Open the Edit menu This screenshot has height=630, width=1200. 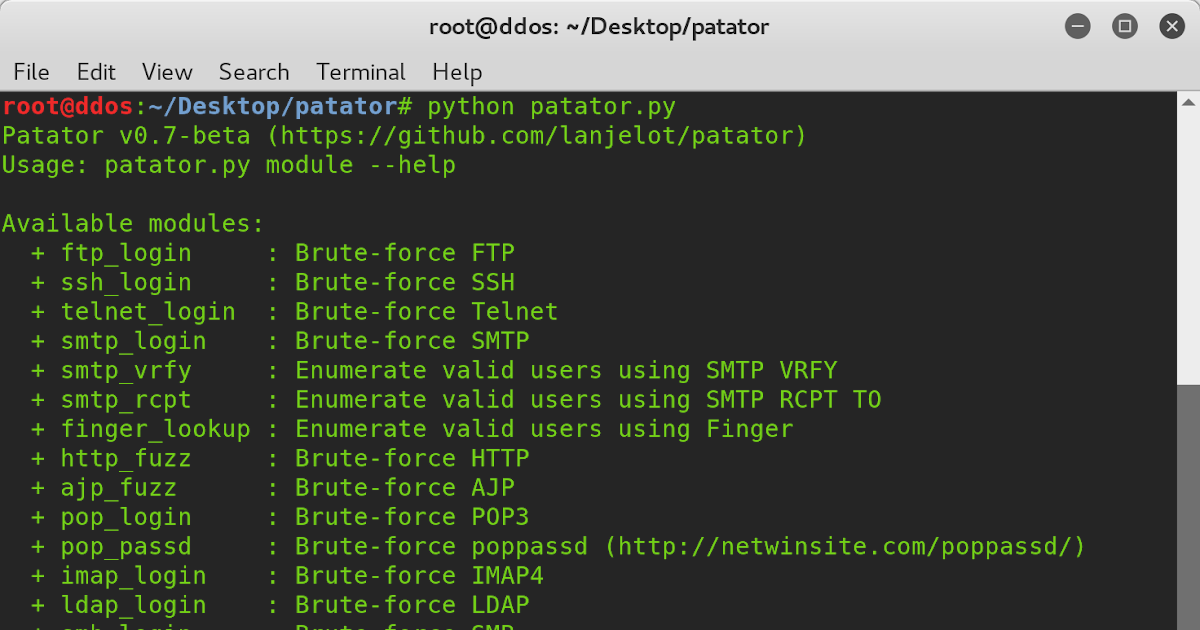click(x=95, y=72)
